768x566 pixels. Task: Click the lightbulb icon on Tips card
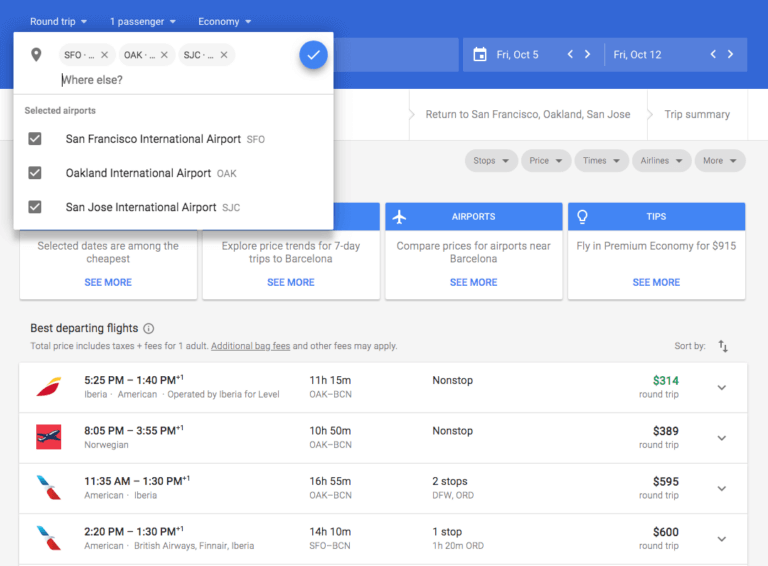point(582,216)
